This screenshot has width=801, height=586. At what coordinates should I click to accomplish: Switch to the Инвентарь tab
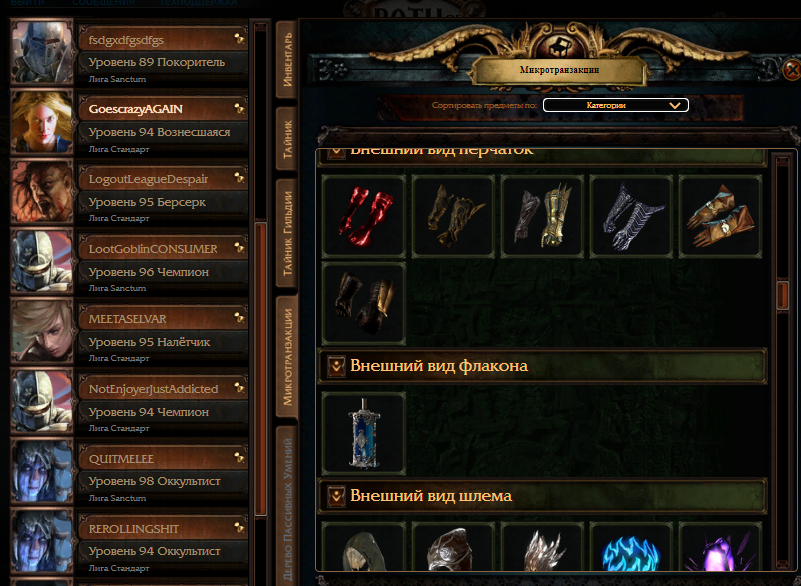(287, 60)
